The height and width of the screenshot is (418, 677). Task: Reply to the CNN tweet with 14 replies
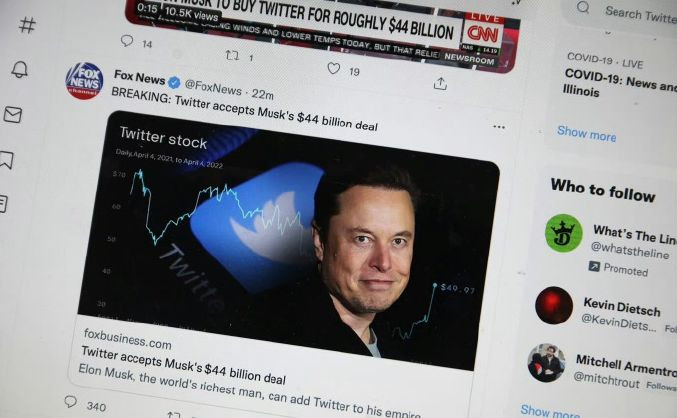127,41
